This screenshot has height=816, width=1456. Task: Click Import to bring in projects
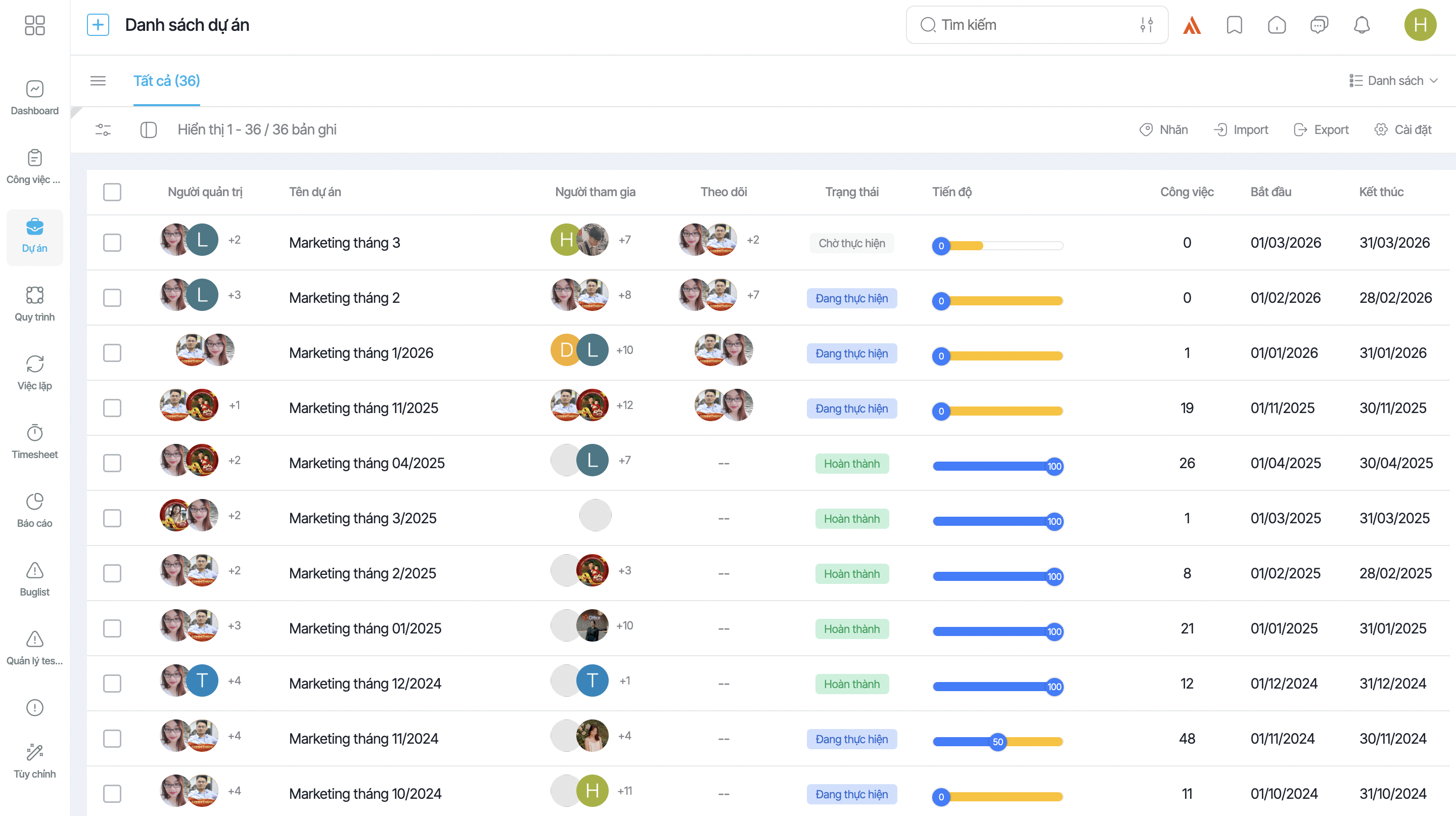1241,129
